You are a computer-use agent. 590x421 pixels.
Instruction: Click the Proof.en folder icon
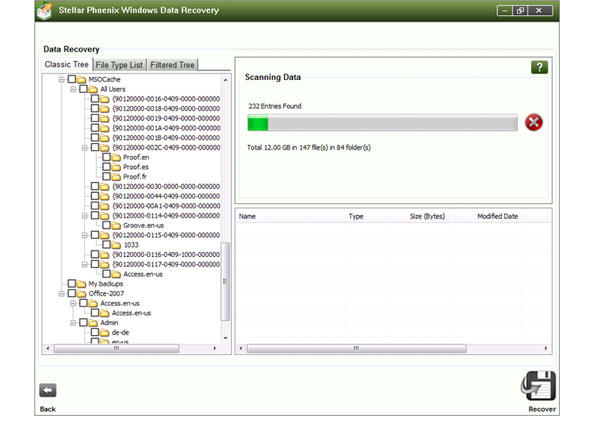point(116,157)
